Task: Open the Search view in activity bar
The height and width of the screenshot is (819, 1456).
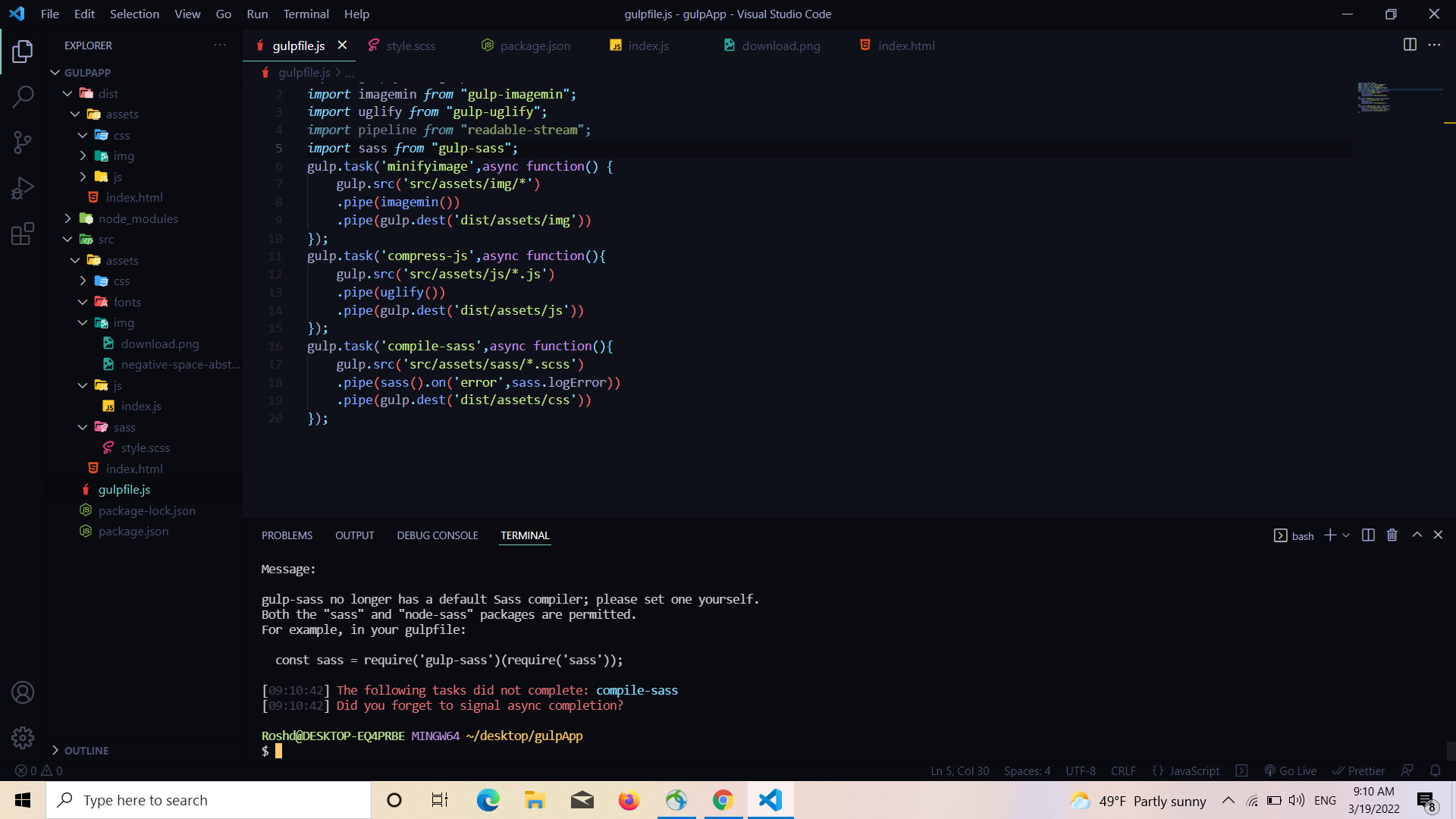Action: (23, 96)
